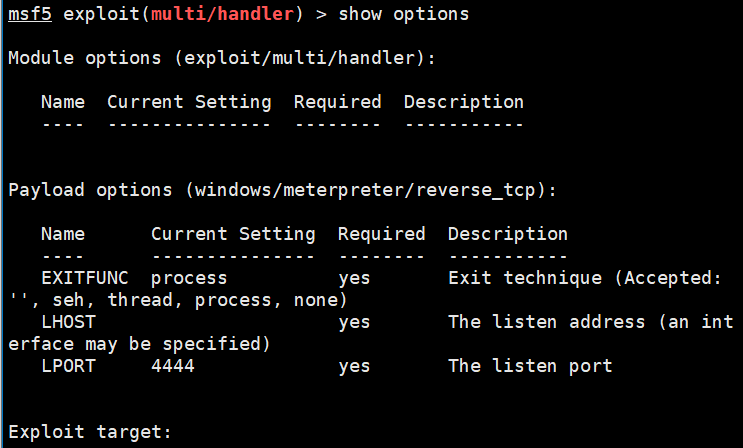Click the underlined msf5 prompt text

[x=30, y=14]
